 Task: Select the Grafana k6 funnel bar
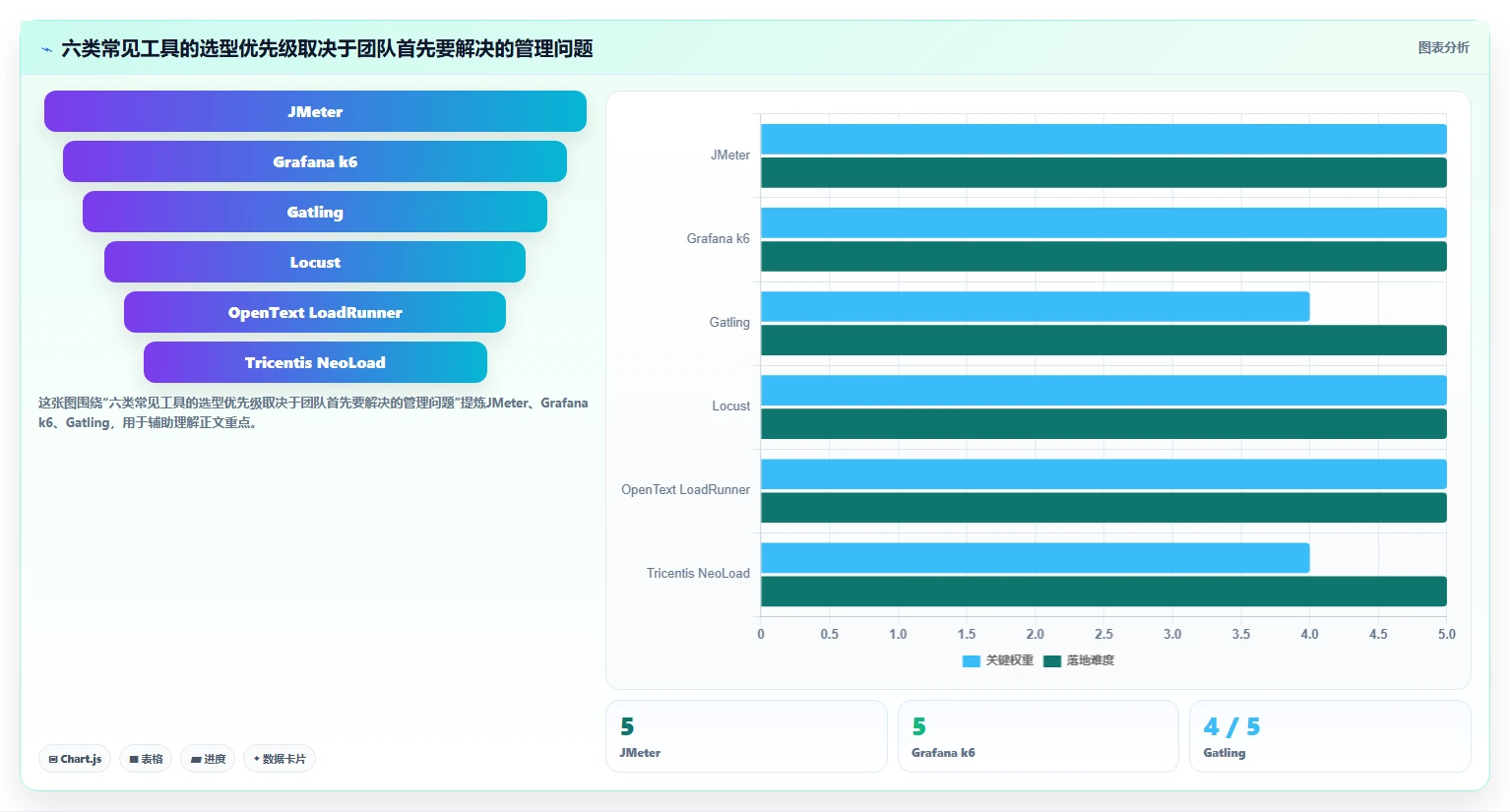(x=315, y=161)
